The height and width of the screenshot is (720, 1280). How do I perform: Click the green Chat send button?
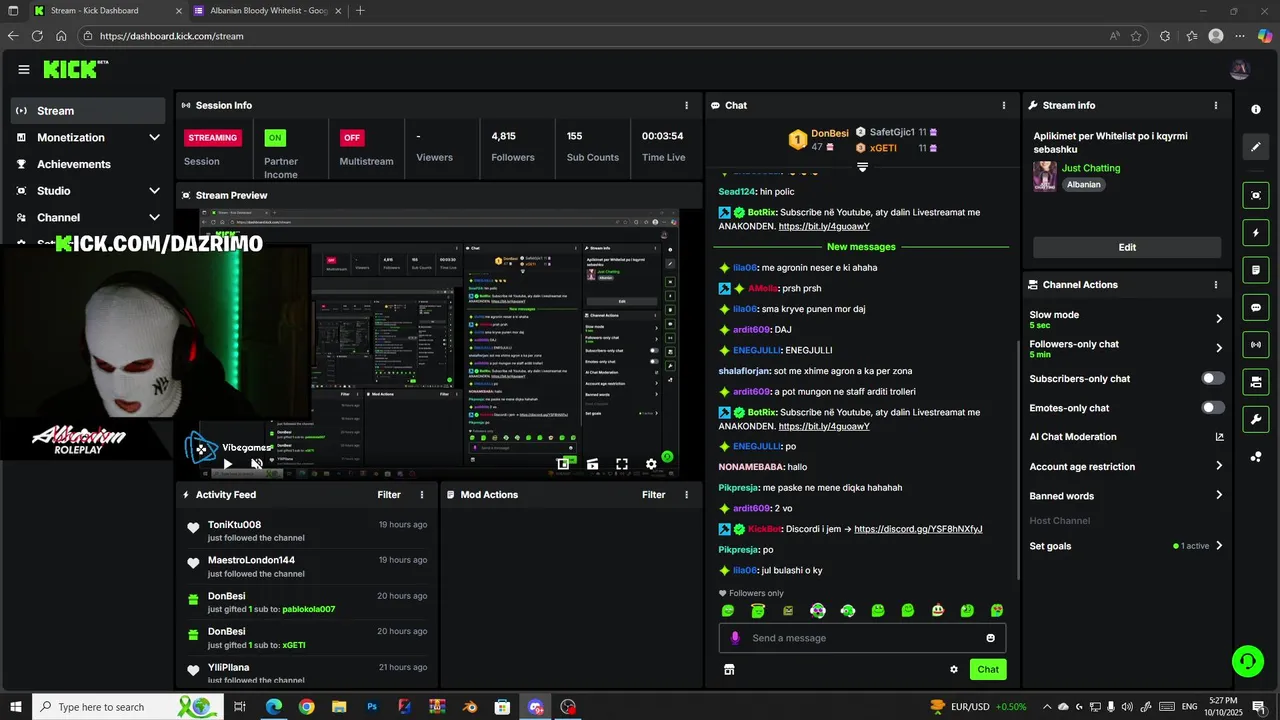point(988,670)
